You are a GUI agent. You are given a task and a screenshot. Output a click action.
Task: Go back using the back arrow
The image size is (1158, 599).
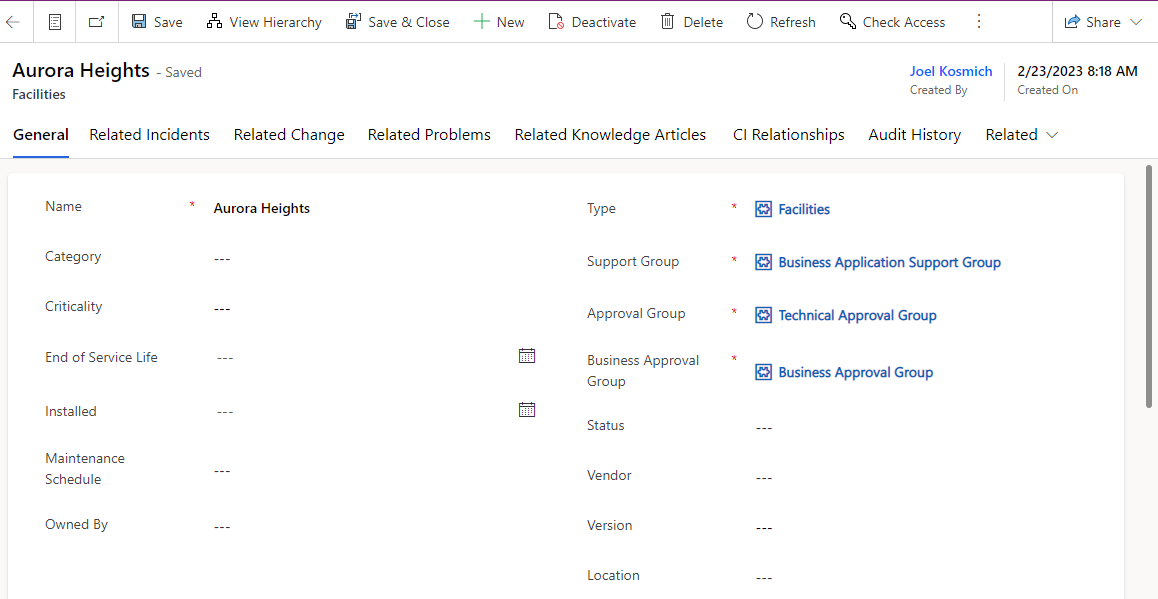[x=13, y=22]
